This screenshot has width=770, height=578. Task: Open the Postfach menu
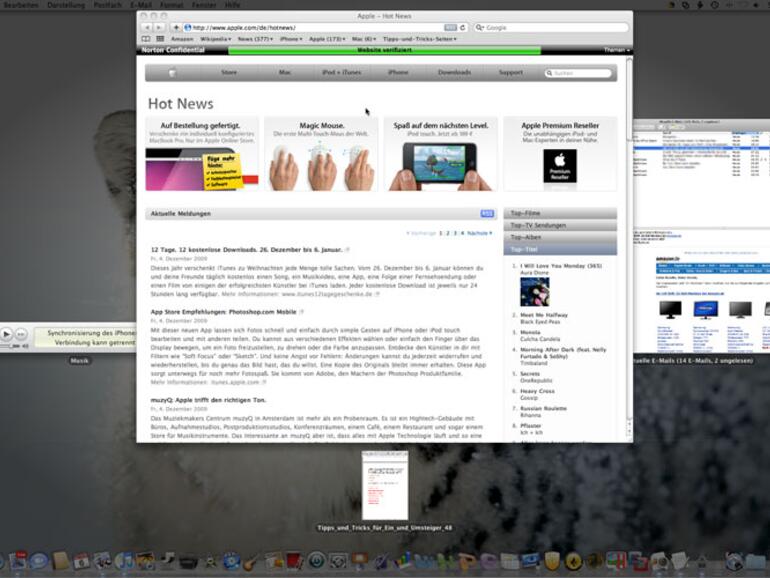107,5
